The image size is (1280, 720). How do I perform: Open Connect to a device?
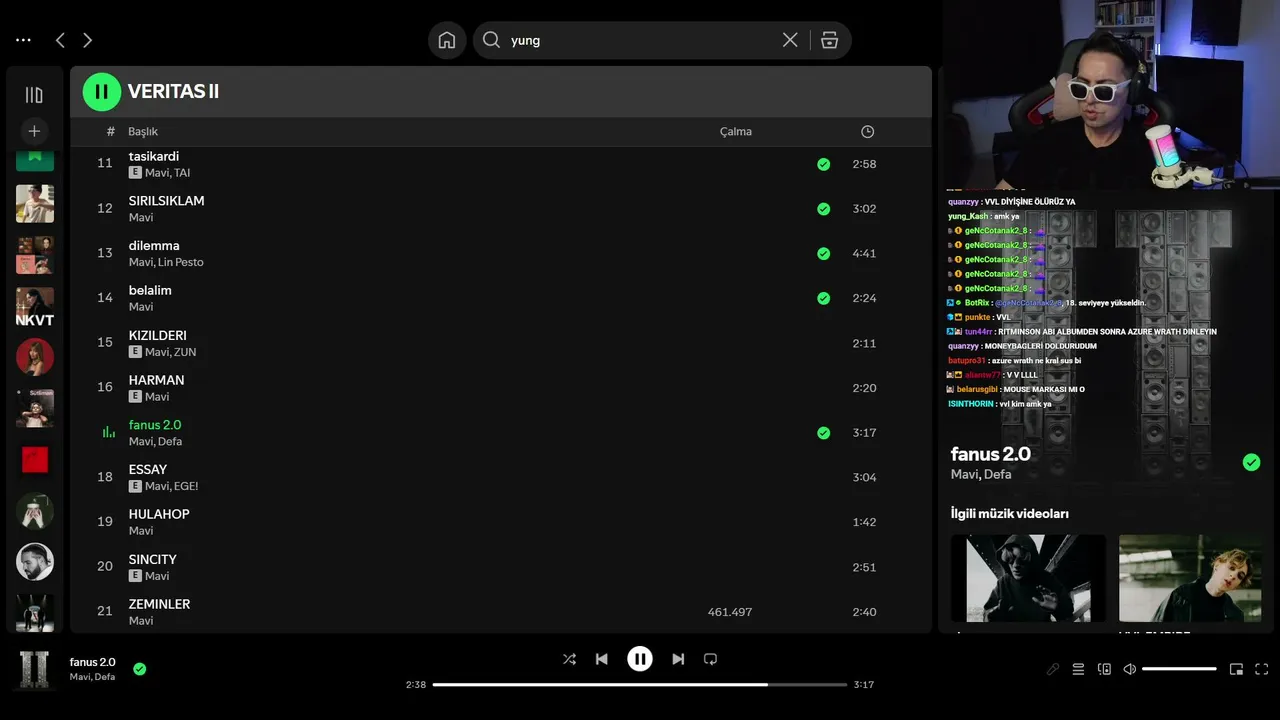click(x=1104, y=669)
